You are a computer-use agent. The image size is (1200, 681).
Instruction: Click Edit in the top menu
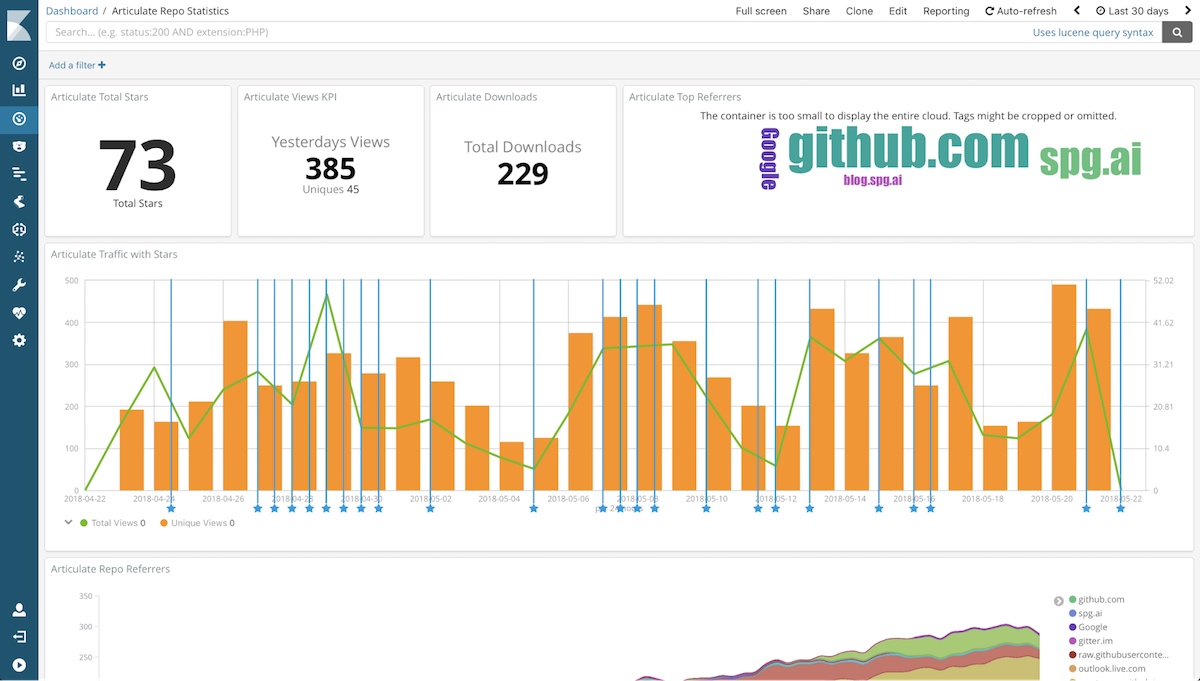898,11
